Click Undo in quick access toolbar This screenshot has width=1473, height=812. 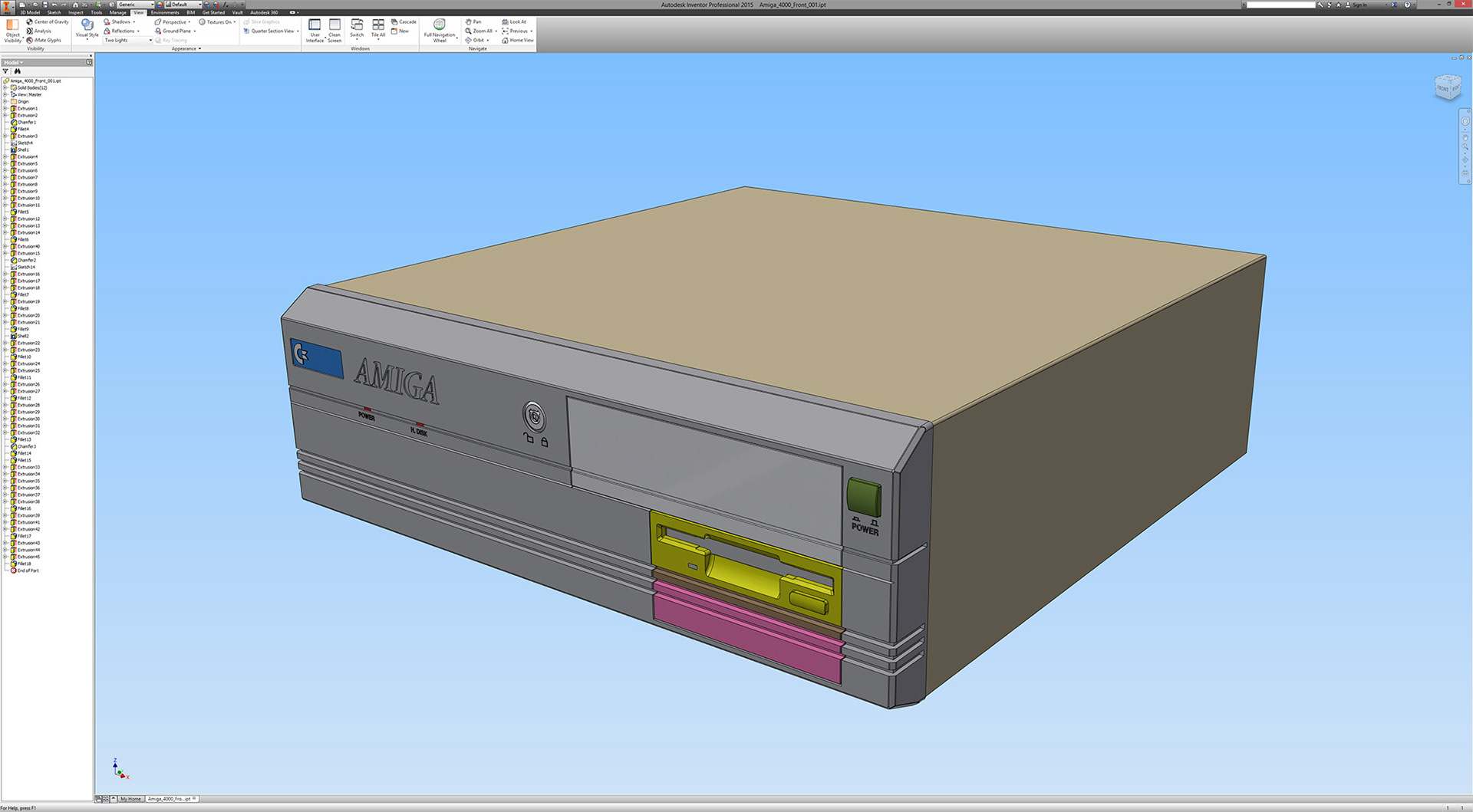point(54,5)
